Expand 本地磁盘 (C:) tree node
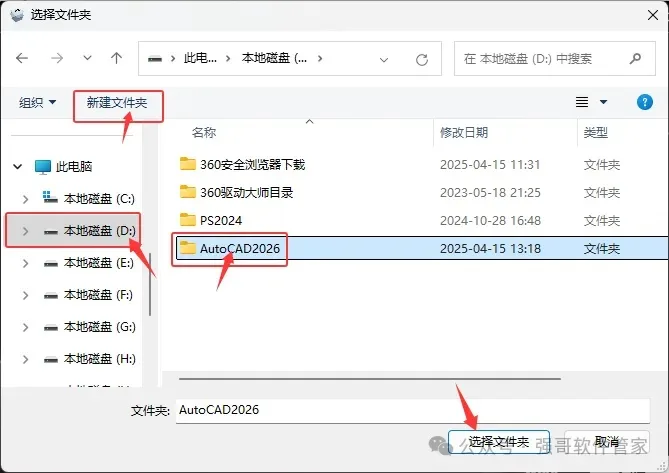This screenshot has width=669, height=473. pos(26,199)
